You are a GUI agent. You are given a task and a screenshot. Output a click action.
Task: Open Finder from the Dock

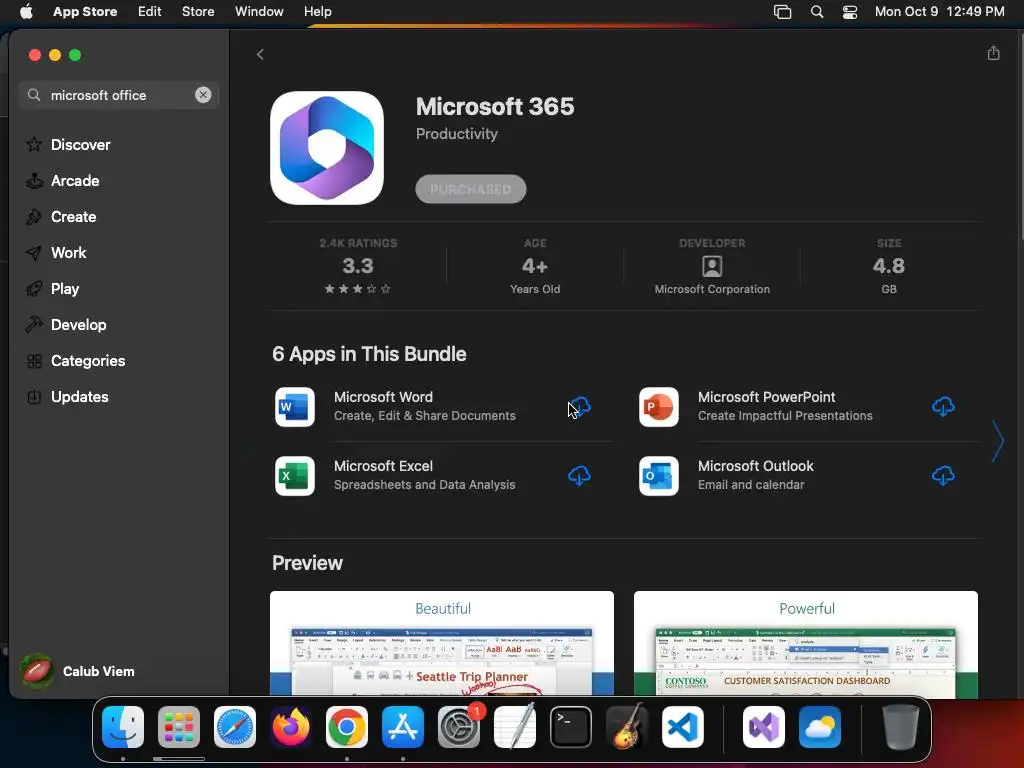point(123,727)
